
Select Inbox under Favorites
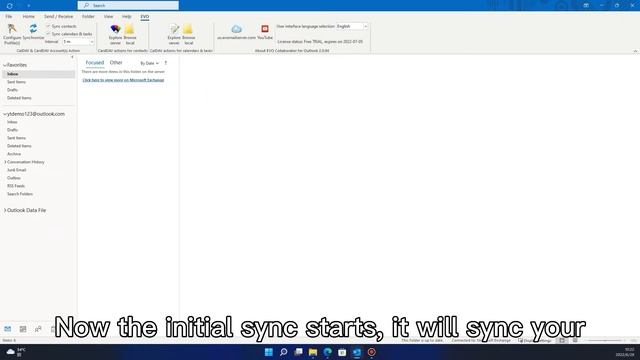[39, 74]
